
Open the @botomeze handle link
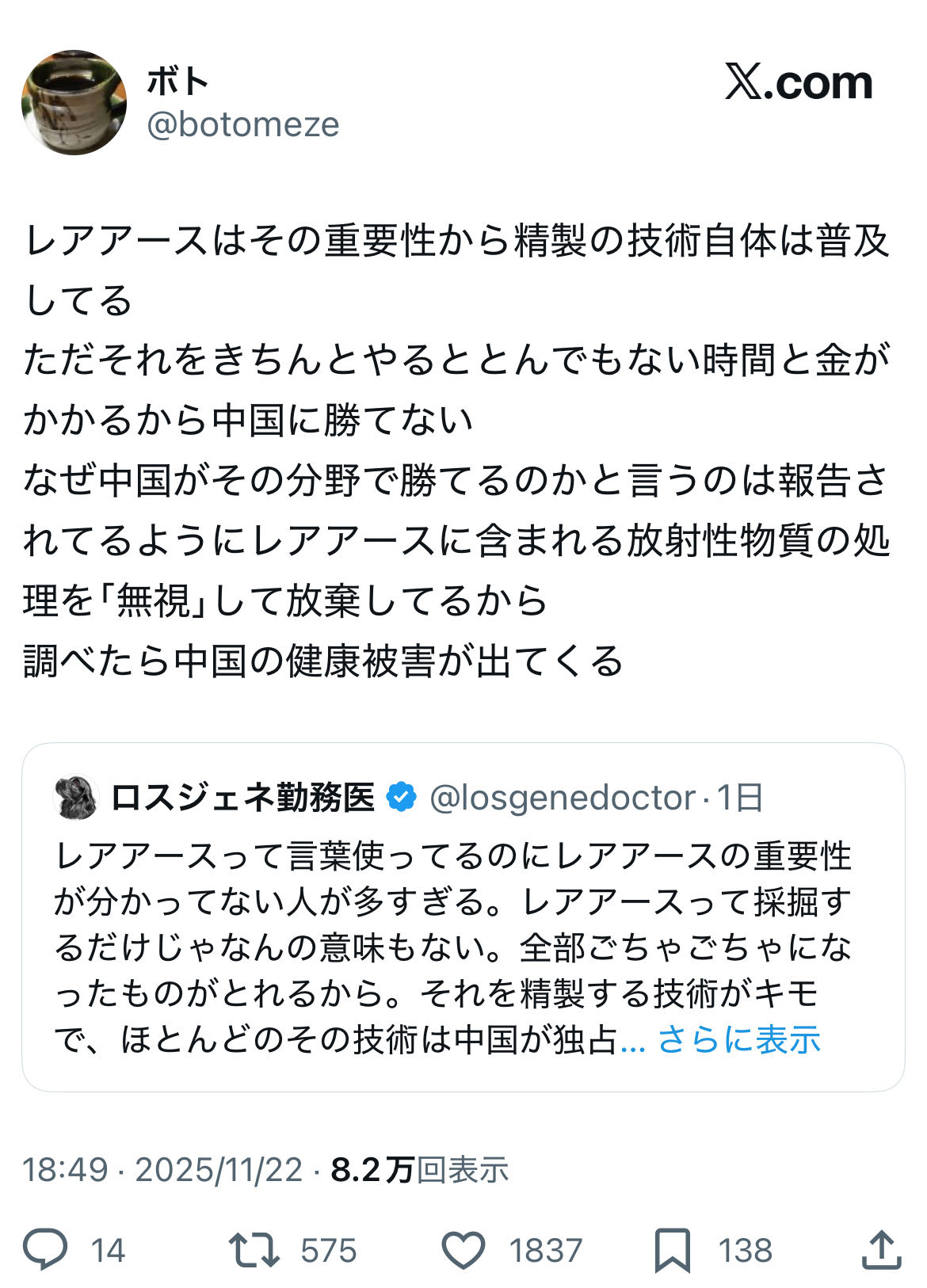tap(242, 124)
